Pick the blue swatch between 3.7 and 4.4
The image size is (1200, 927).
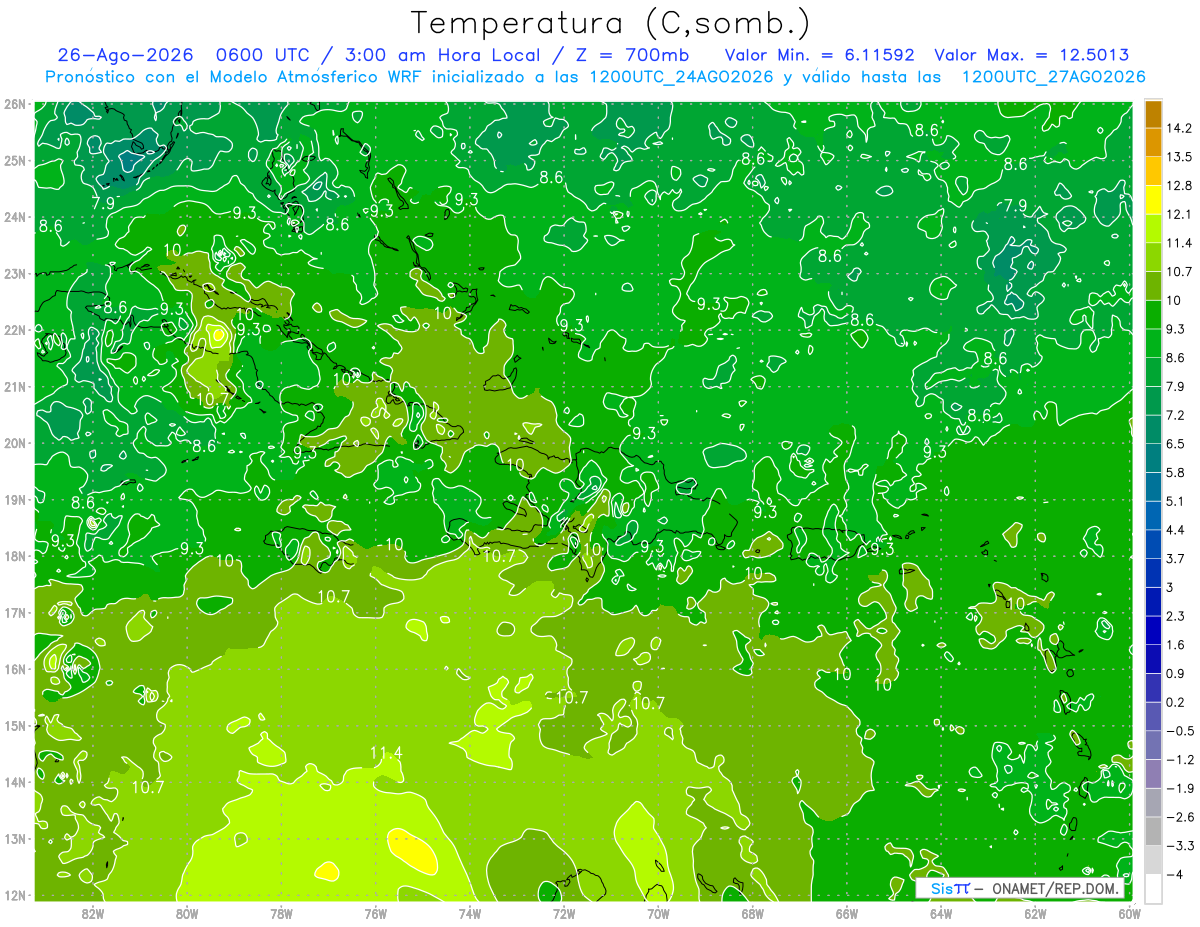pos(1153,544)
